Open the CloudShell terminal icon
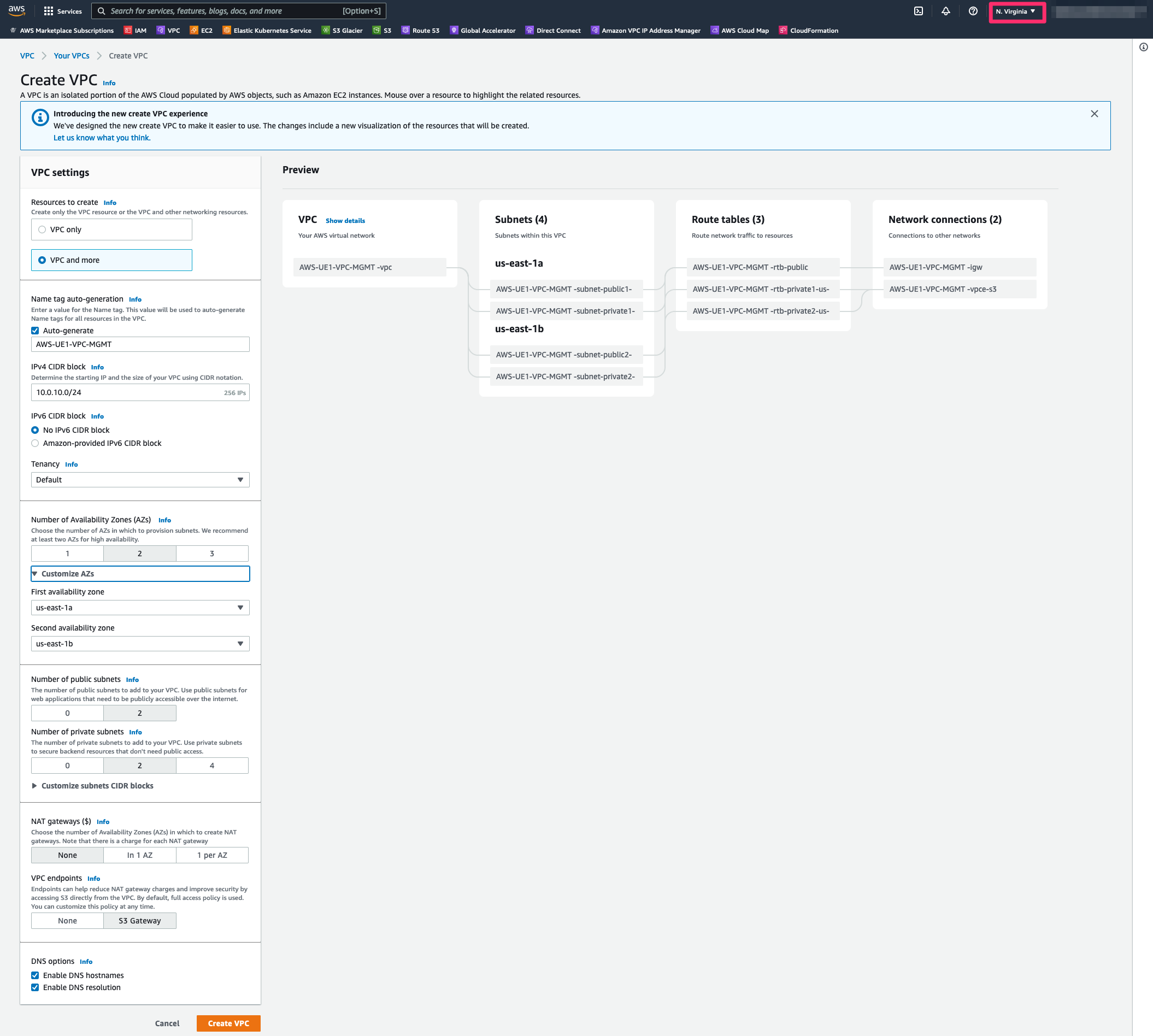1153x1036 pixels. click(x=919, y=11)
